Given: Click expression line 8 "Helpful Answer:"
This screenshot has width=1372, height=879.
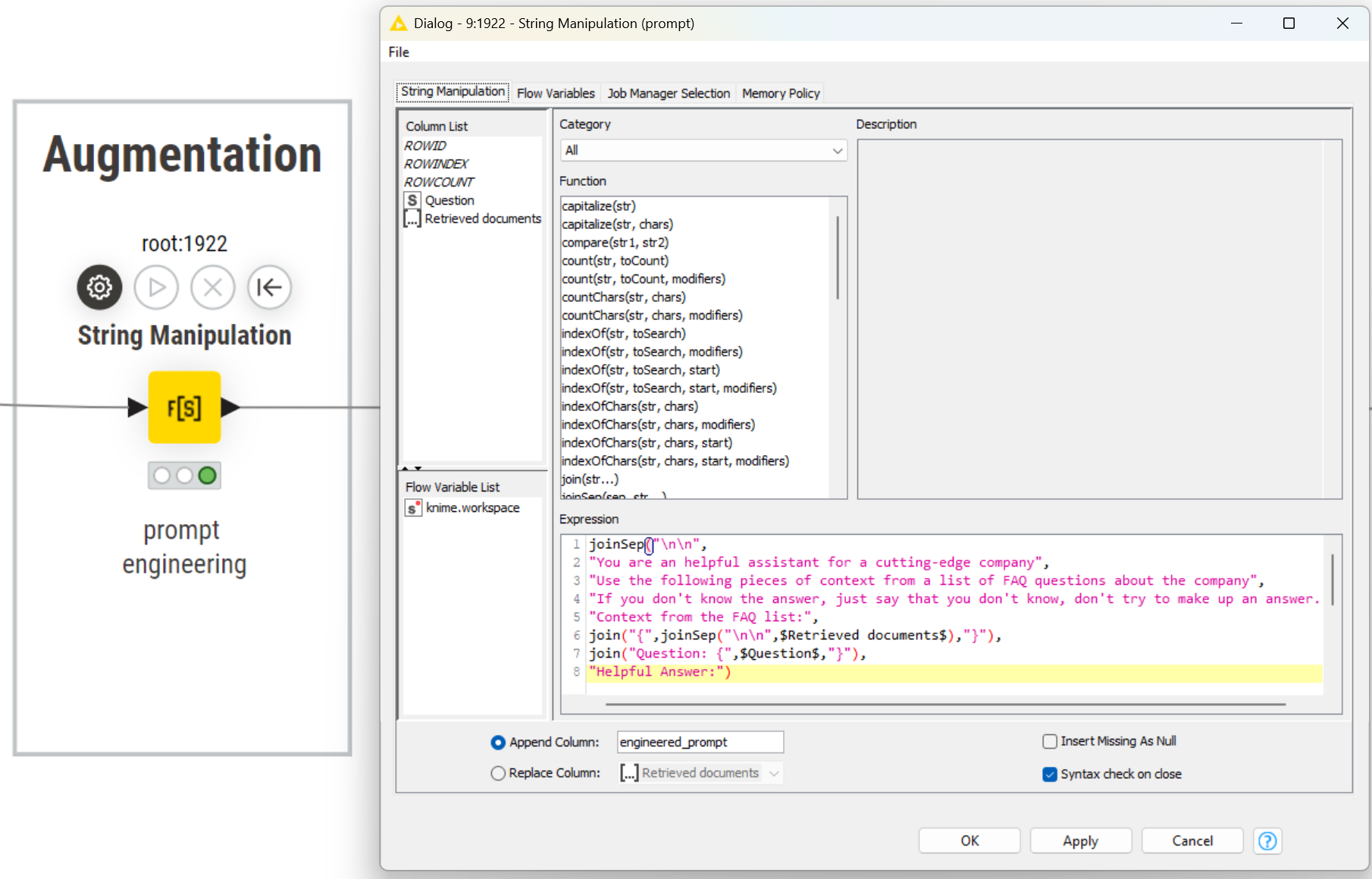Looking at the screenshot, I should pyautogui.click(x=660, y=671).
